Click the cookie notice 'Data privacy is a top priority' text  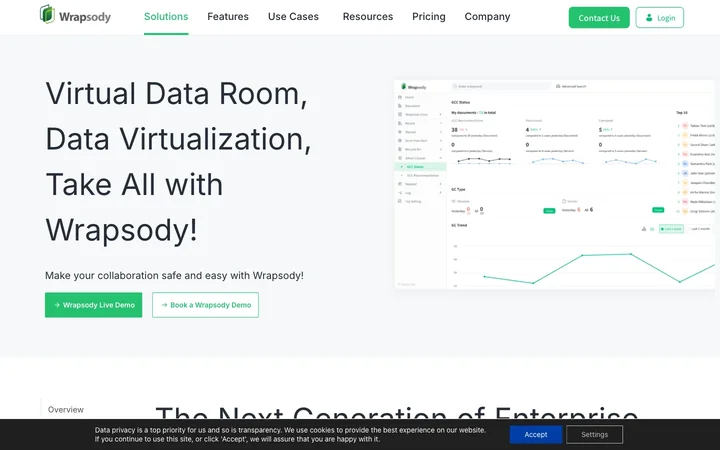pyautogui.click(x=290, y=434)
